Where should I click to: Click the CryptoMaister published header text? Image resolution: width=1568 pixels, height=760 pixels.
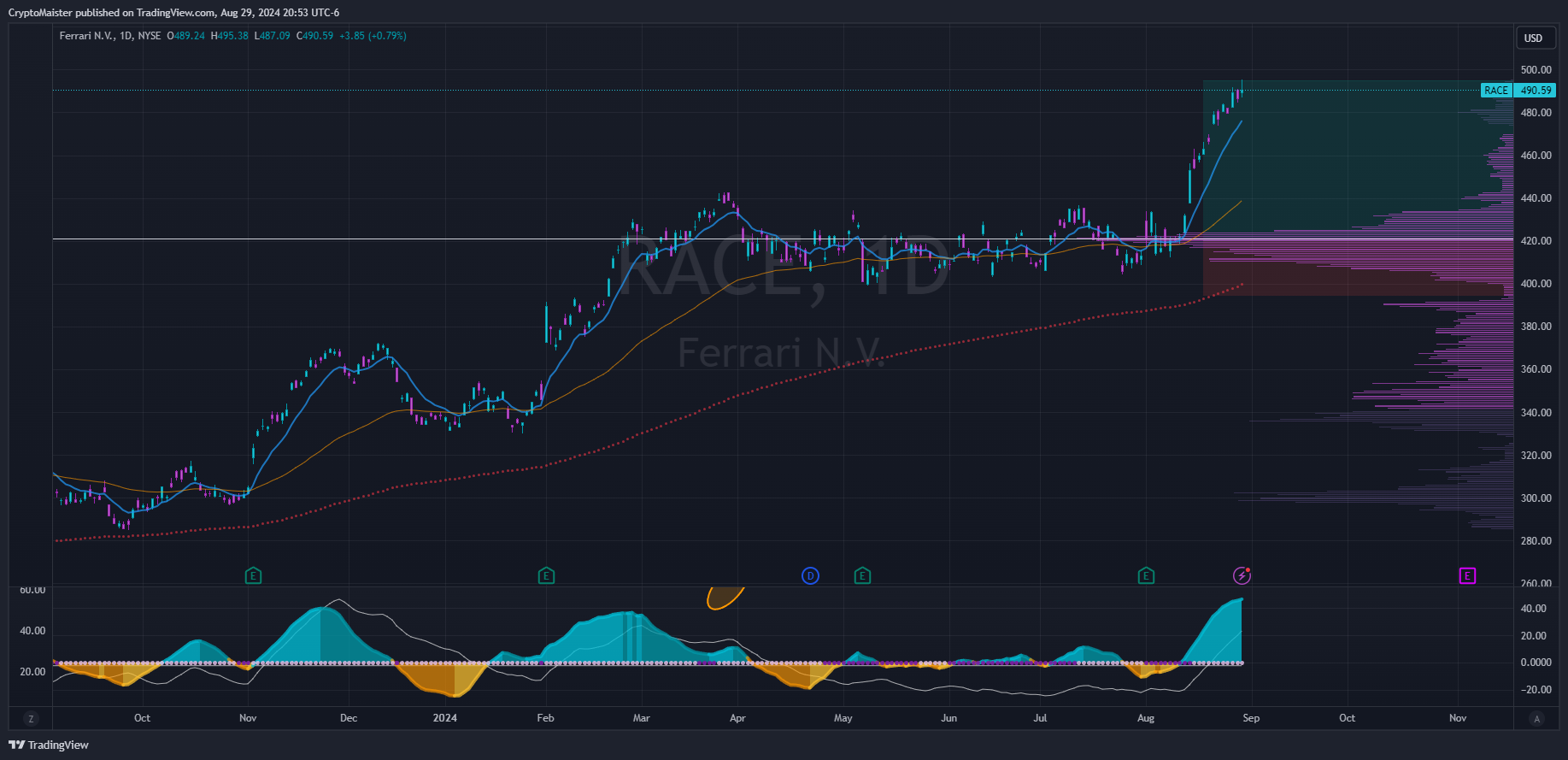[x=173, y=13]
